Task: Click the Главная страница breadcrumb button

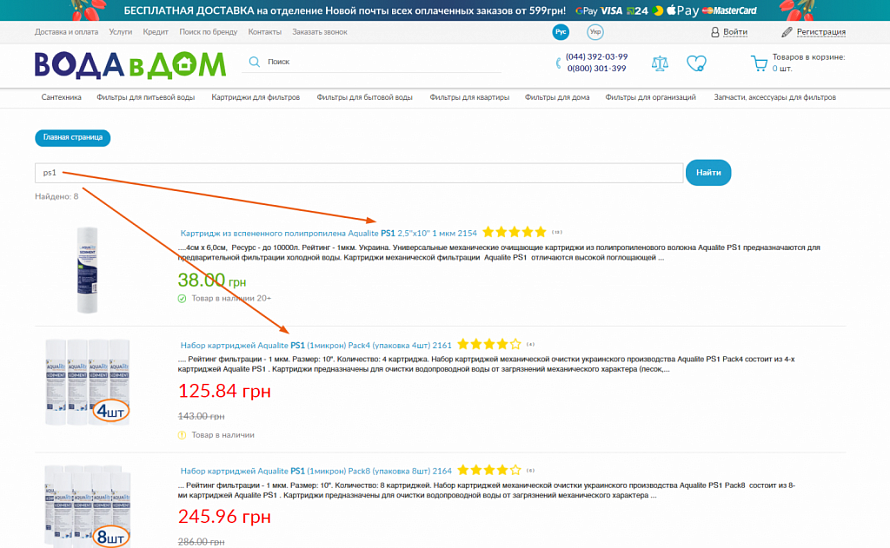Action: click(x=73, y=137)
